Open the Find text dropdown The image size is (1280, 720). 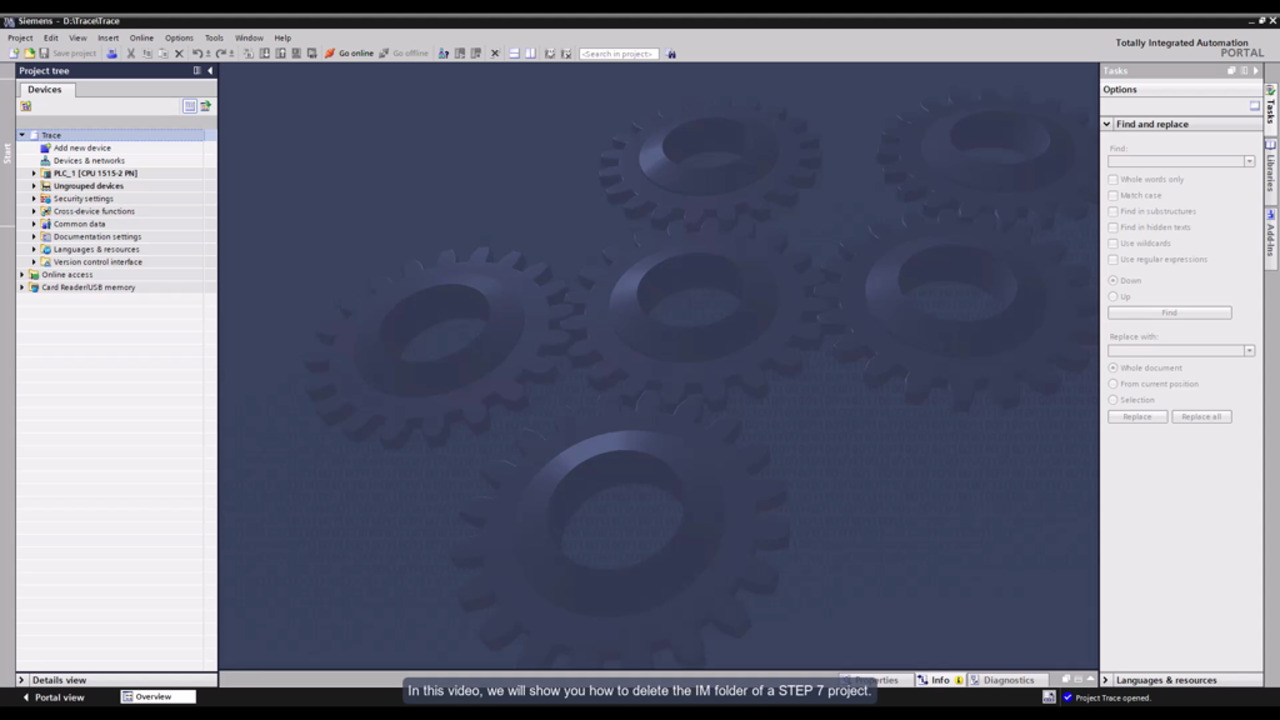[1249, 161]
